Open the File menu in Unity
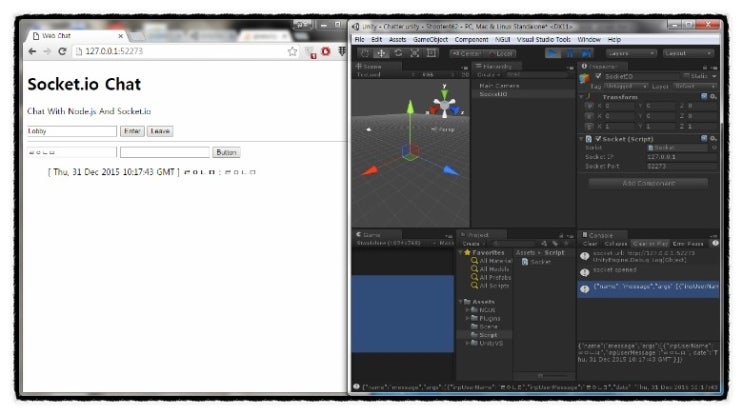The height and width of the screenshot is (415, 743). tap(360, 39)
